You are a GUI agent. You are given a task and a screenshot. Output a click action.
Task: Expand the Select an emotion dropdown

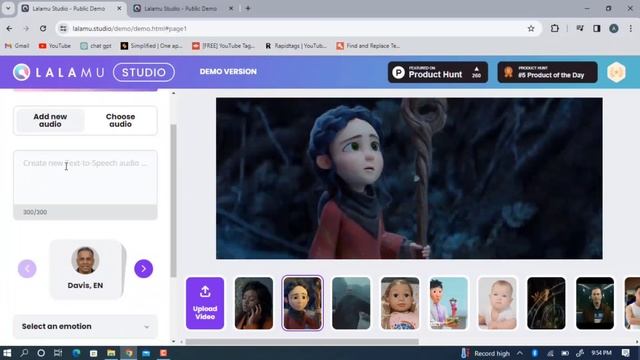point(85,326)
